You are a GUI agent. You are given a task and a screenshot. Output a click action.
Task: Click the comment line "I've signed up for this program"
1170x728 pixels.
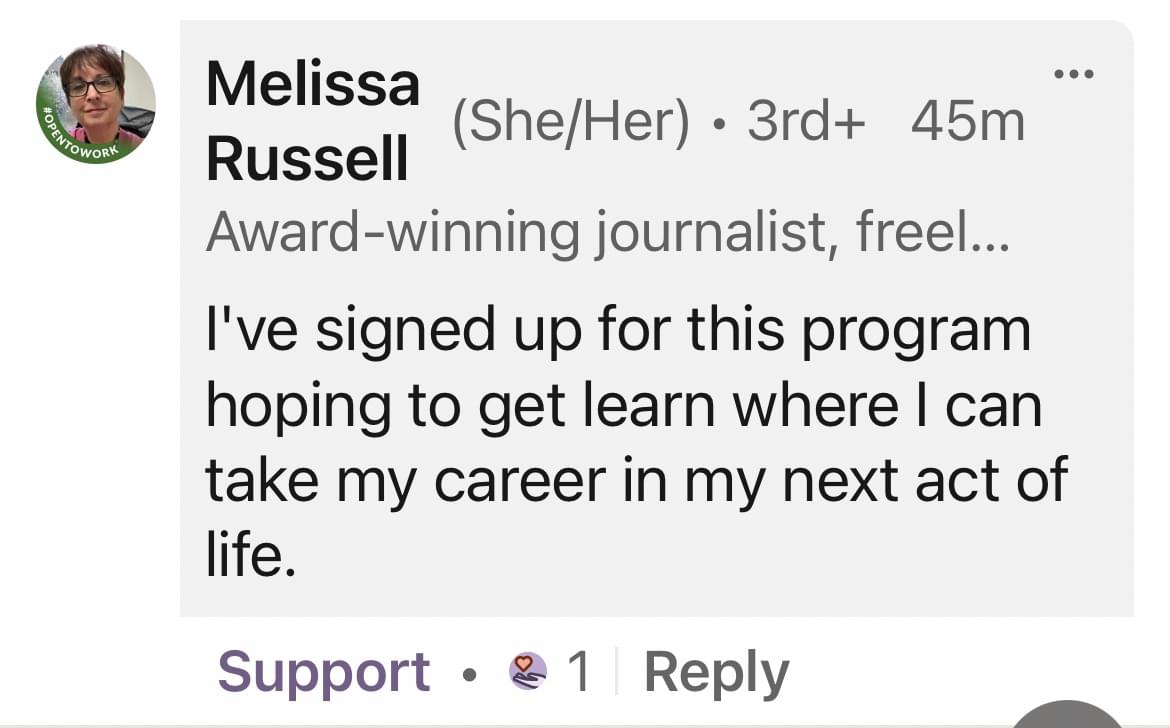tap(618, 331)
